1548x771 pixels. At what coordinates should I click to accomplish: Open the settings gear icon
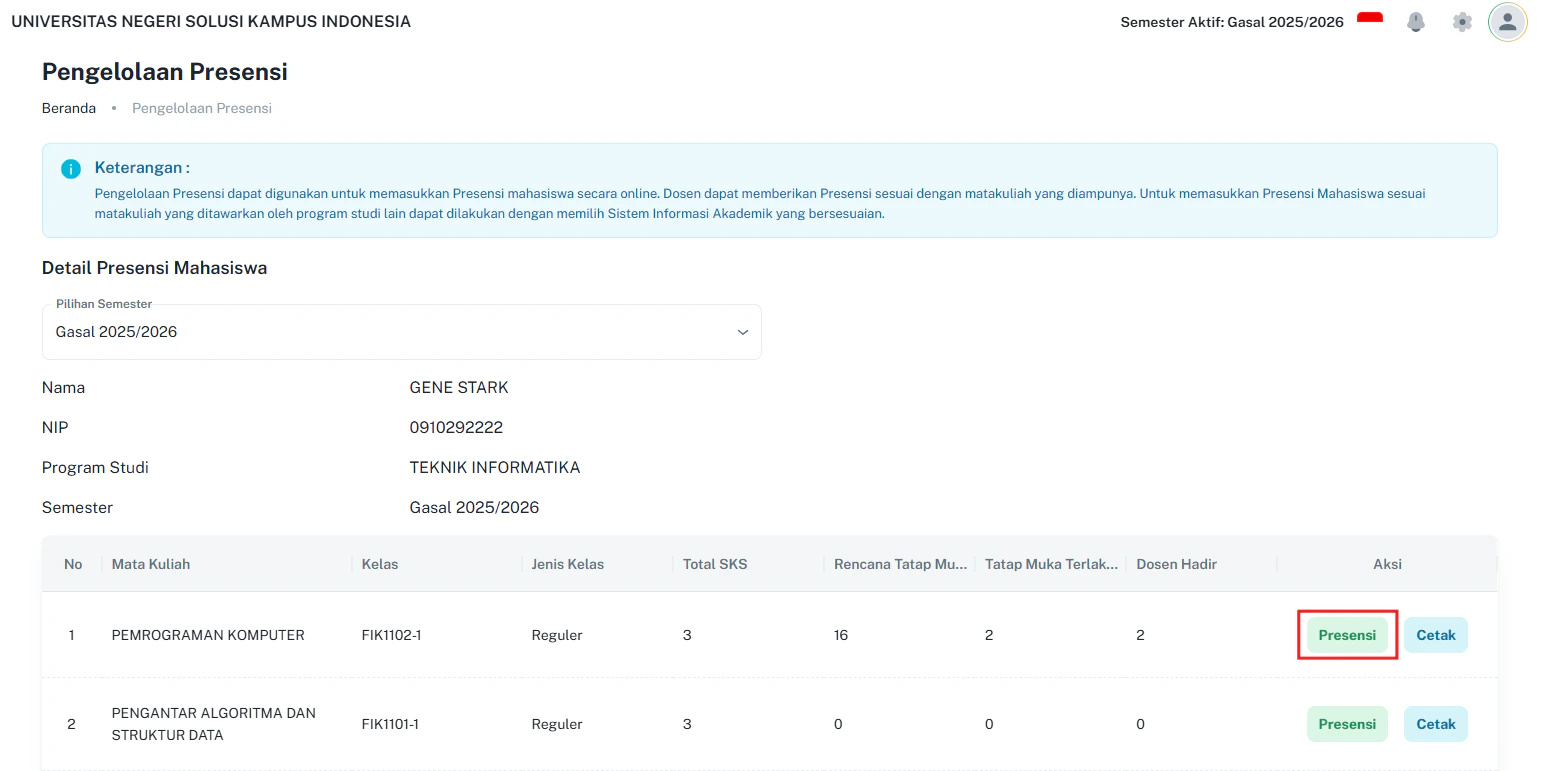tap(1462, 22)
